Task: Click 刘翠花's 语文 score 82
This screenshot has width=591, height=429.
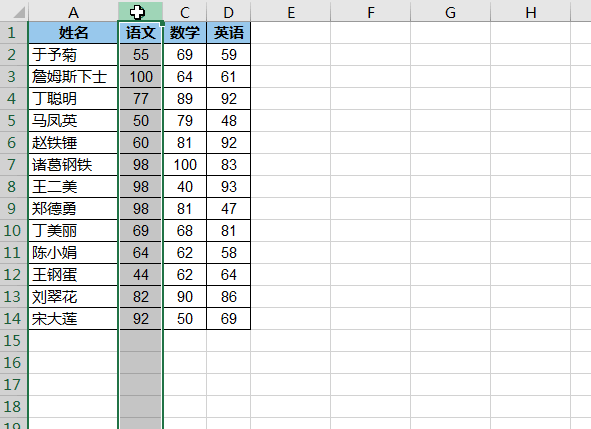Action: [141, 296]
